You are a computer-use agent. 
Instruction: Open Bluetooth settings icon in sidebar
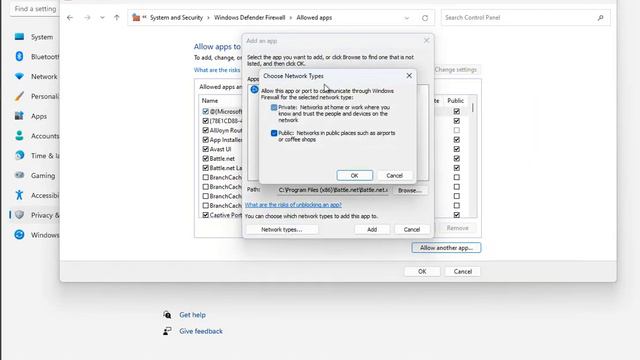[x=19, y=56]
